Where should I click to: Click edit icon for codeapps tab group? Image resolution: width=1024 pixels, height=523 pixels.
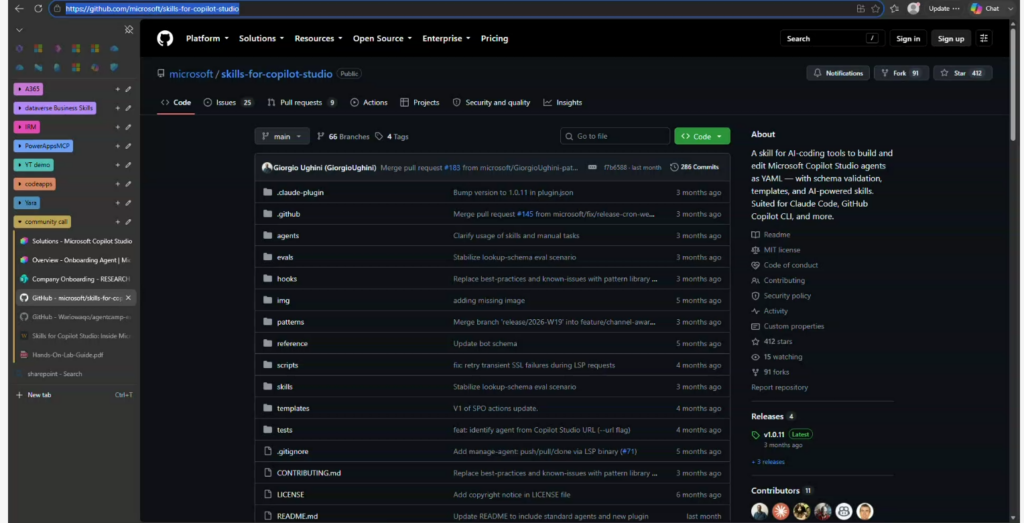128,184
